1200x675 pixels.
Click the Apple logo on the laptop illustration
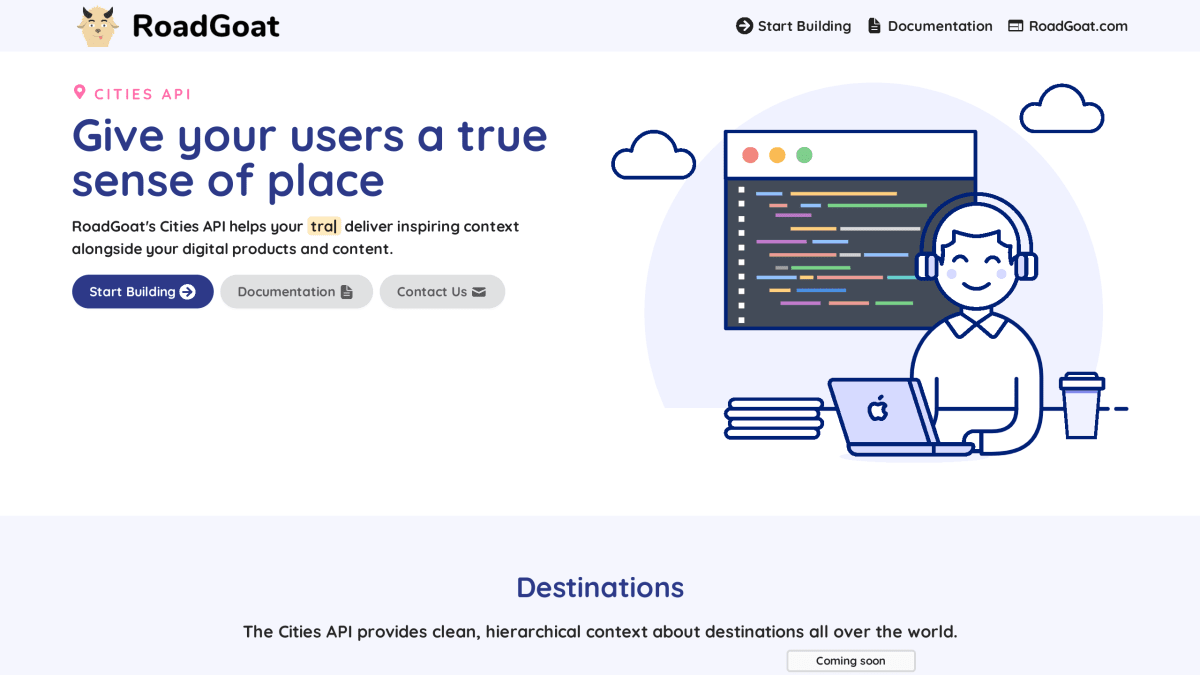(x=878, y=408)
